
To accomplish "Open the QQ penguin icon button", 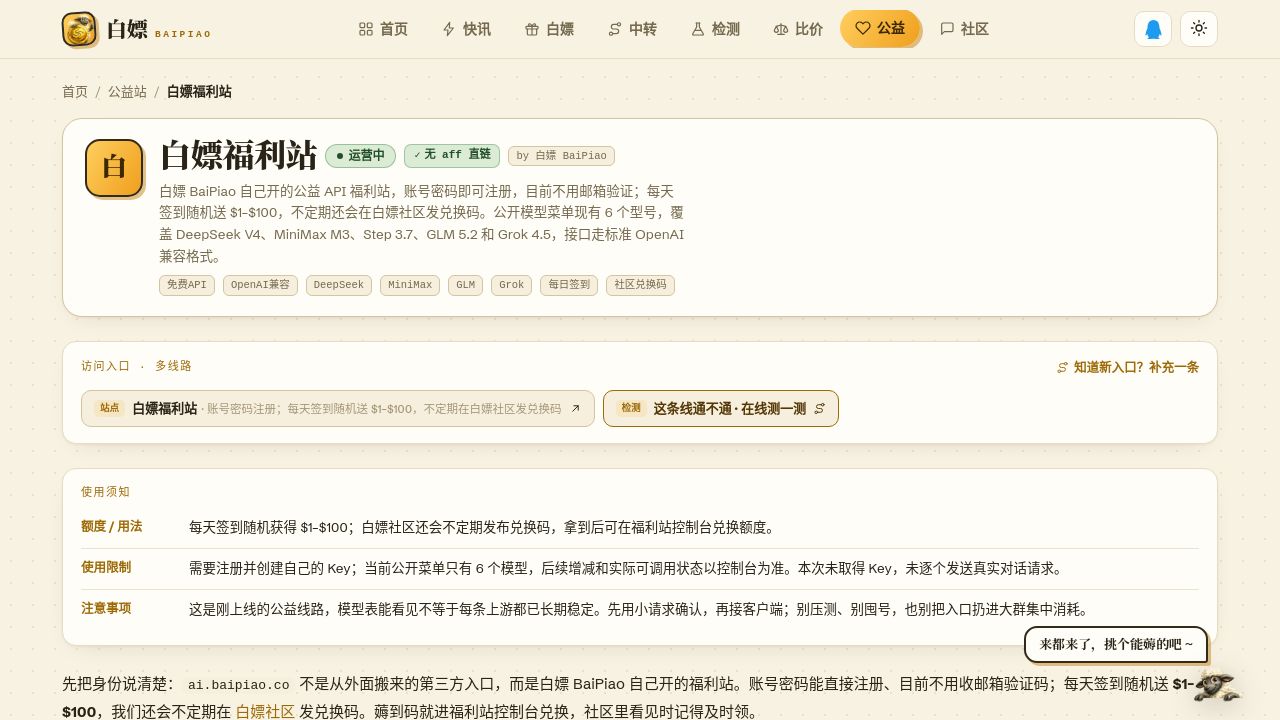I will [x=1153, y=29].
